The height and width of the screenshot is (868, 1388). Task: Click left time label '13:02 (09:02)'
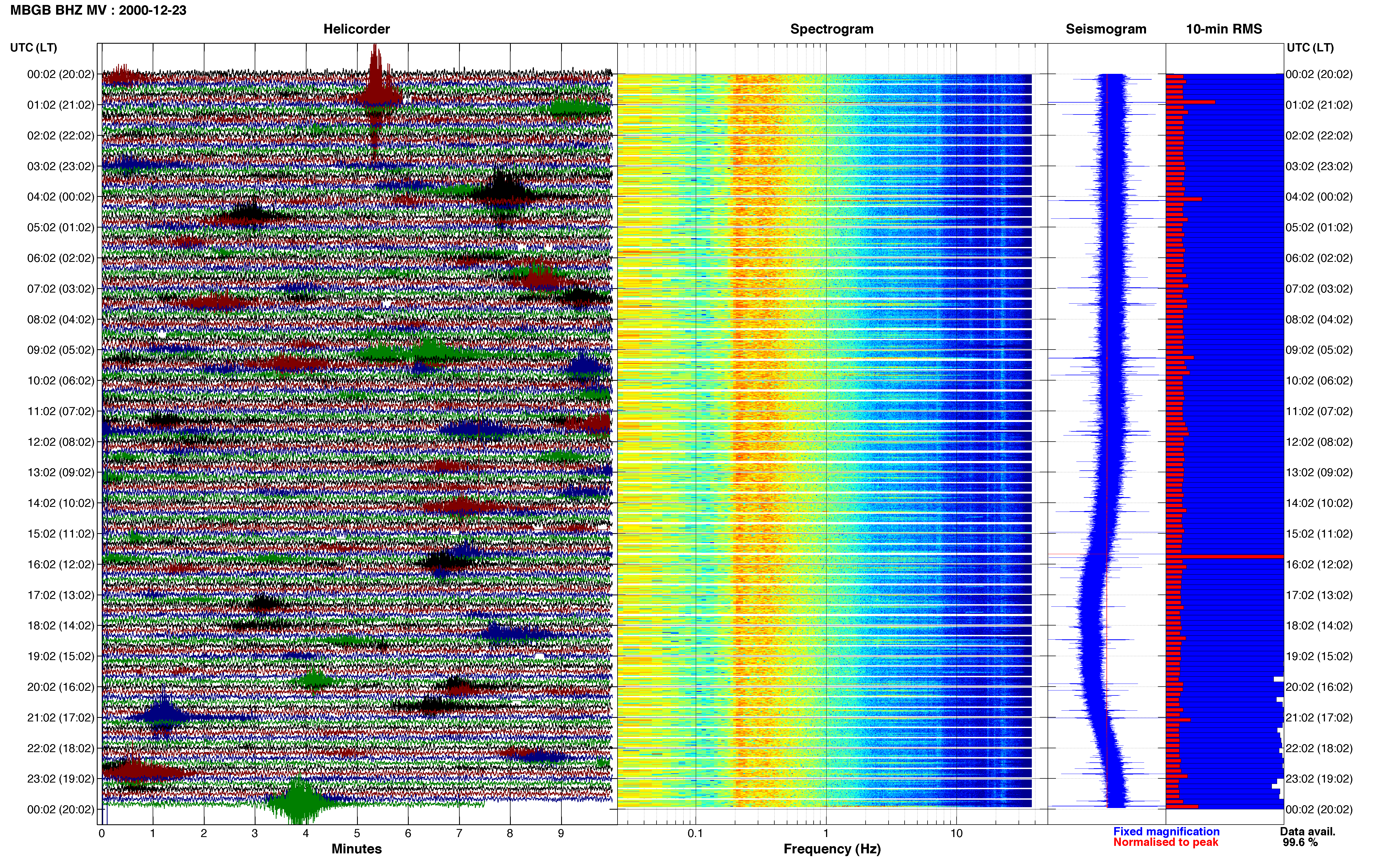pyautogui.click(x=60, y=473)
